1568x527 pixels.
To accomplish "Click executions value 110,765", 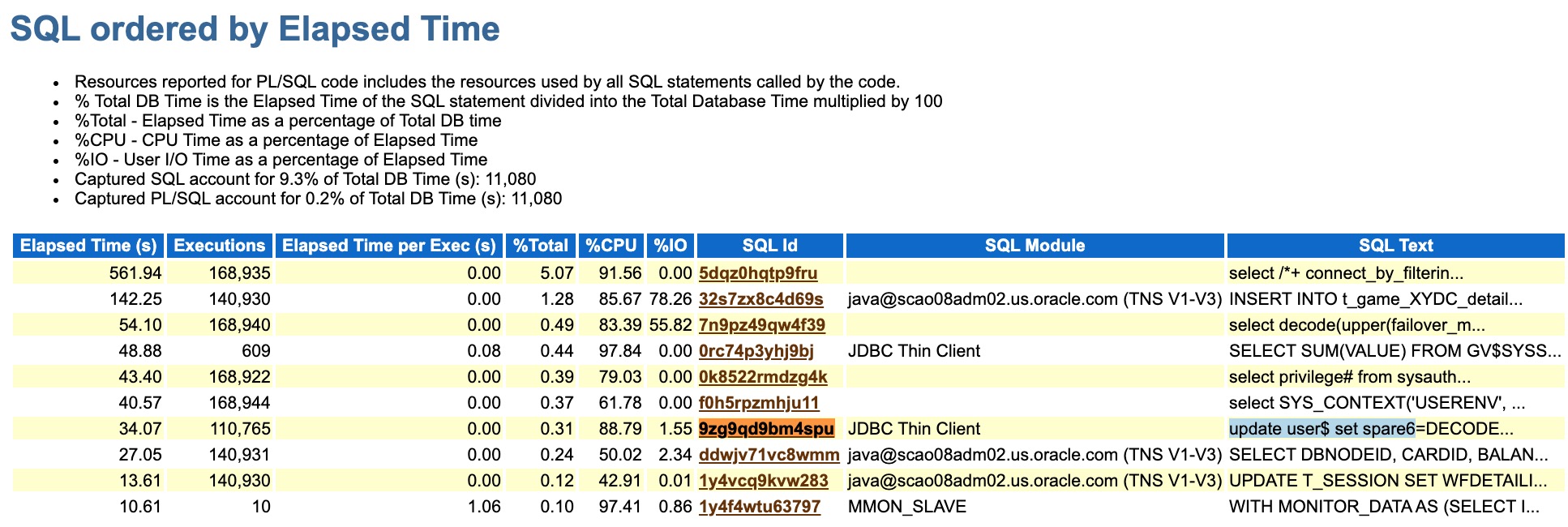I will 240,429.
